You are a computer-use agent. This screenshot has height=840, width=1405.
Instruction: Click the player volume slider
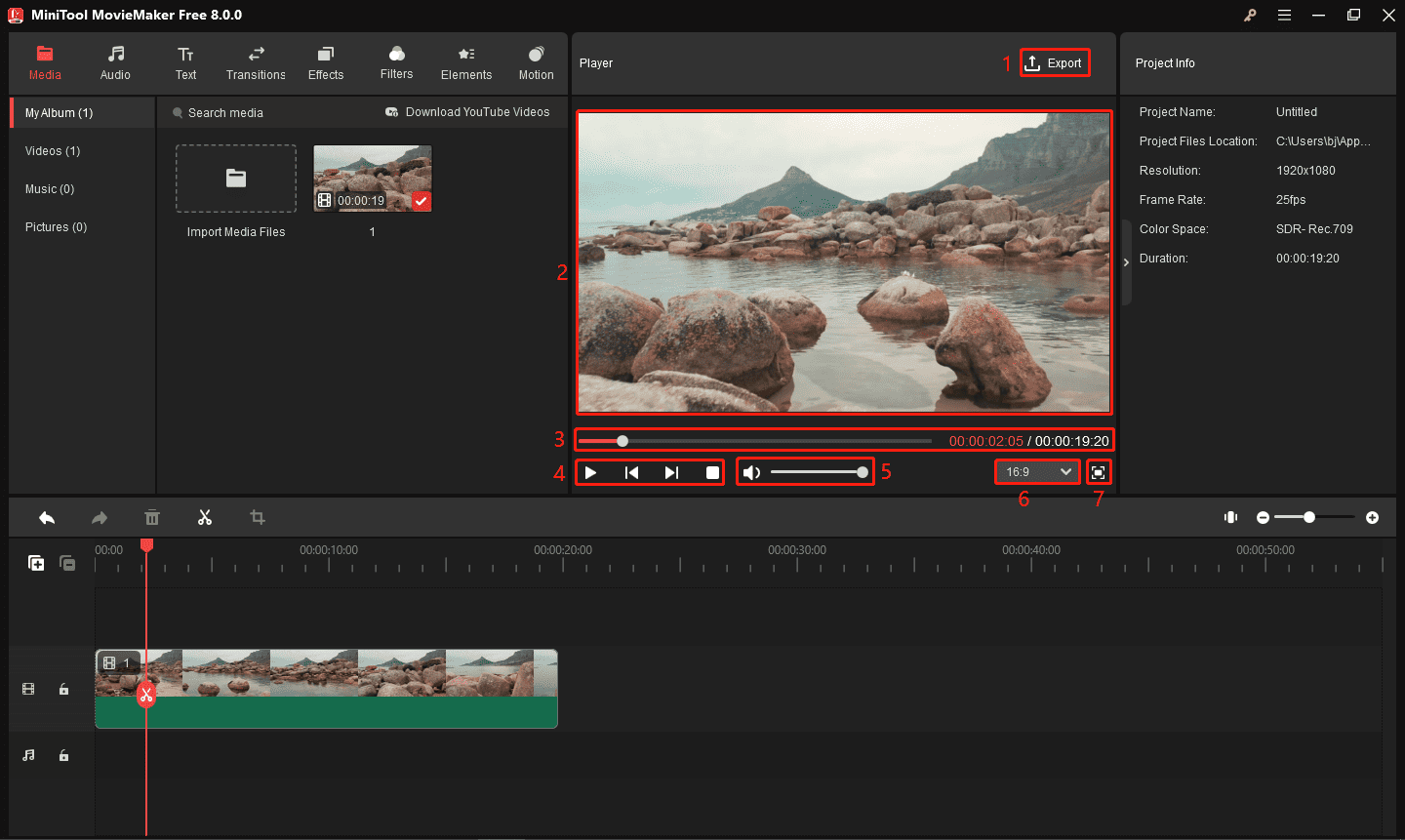click(x=819, y=472)
